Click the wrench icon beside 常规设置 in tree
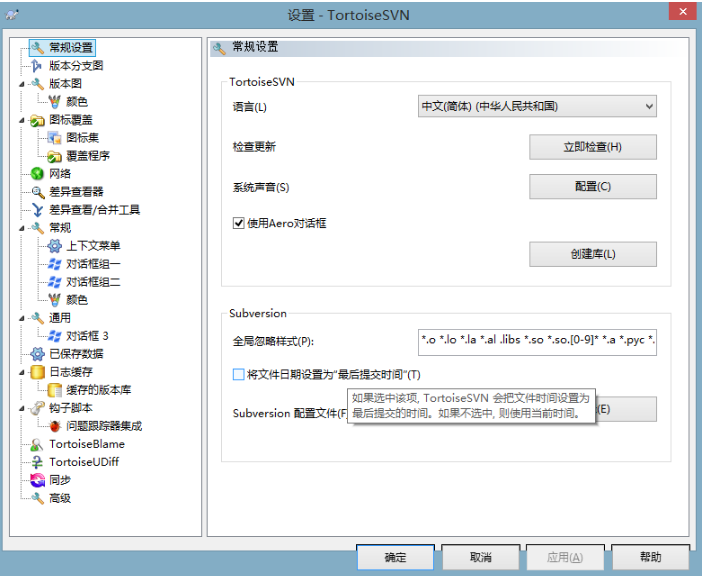Image resolution: width=708 pixels, height=576 pixels. pyautogui.click(x=37, y=48)
